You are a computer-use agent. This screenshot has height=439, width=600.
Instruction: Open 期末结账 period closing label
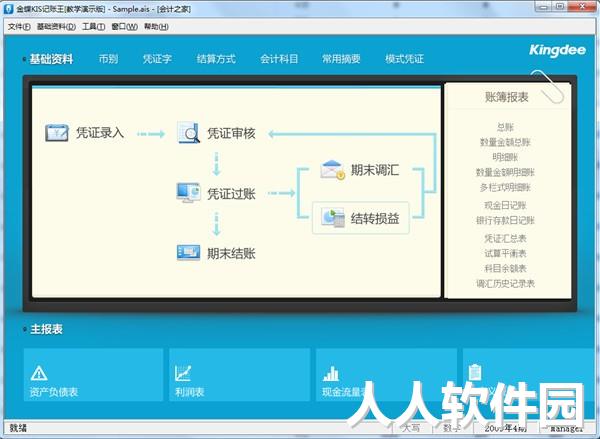tap(231, 253)
